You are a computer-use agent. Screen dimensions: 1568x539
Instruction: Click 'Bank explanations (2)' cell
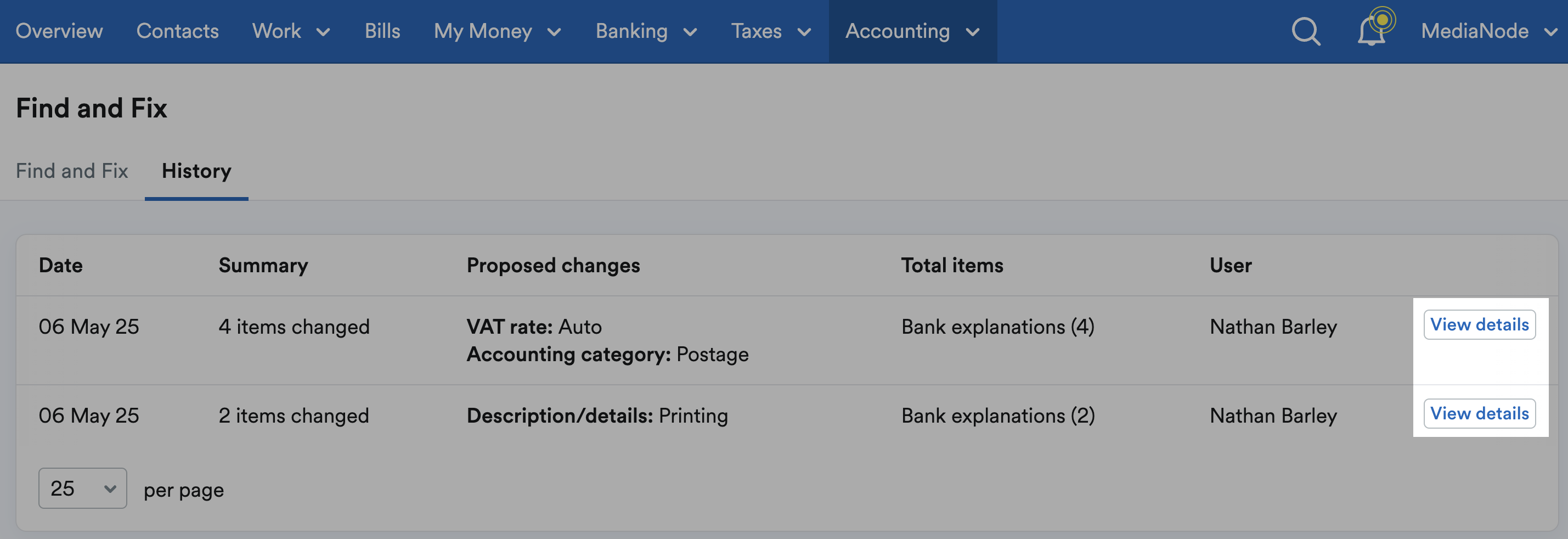click(x=997, y=416)
